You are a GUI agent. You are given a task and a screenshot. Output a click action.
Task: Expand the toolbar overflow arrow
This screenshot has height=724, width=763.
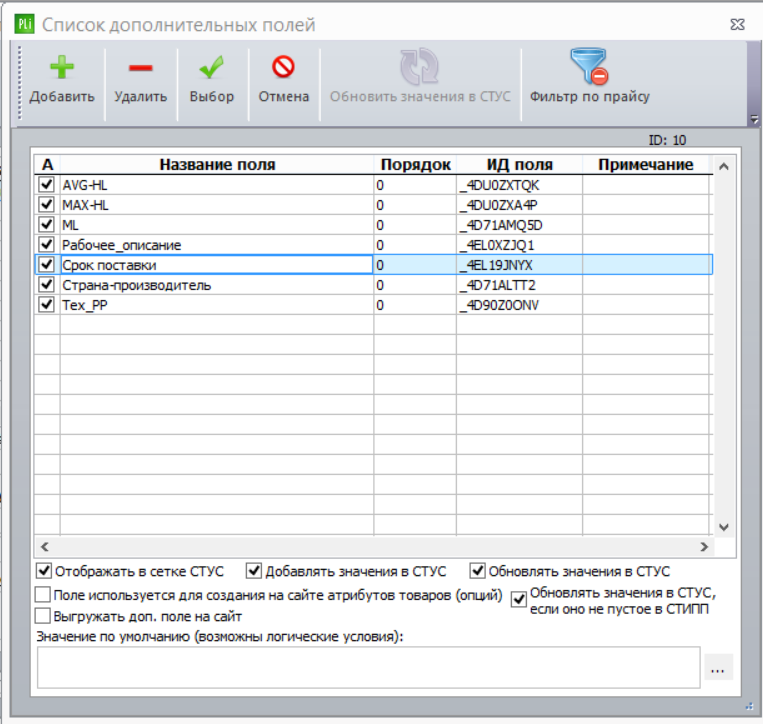(x=754, y=118)
